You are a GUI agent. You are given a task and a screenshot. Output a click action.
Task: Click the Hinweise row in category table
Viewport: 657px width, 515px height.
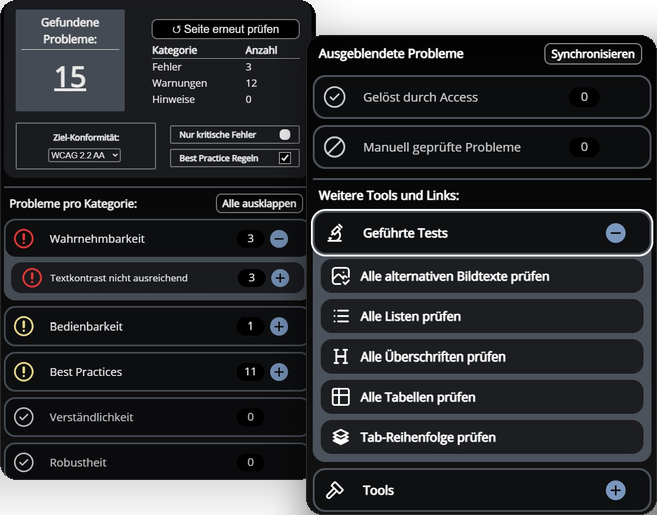pos(225,100)
